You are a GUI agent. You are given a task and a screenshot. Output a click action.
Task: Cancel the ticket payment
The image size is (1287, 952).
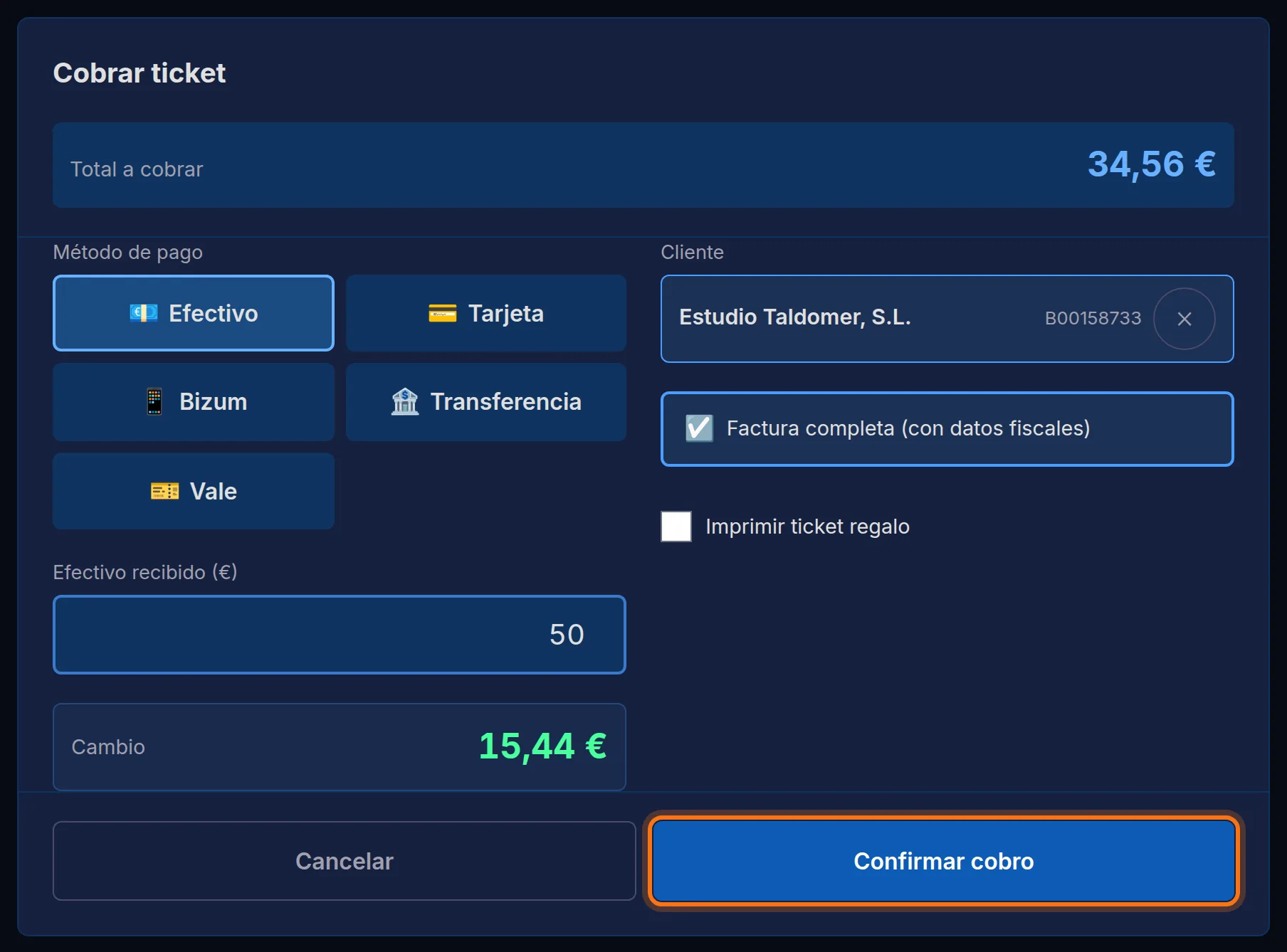click(345, 861)
